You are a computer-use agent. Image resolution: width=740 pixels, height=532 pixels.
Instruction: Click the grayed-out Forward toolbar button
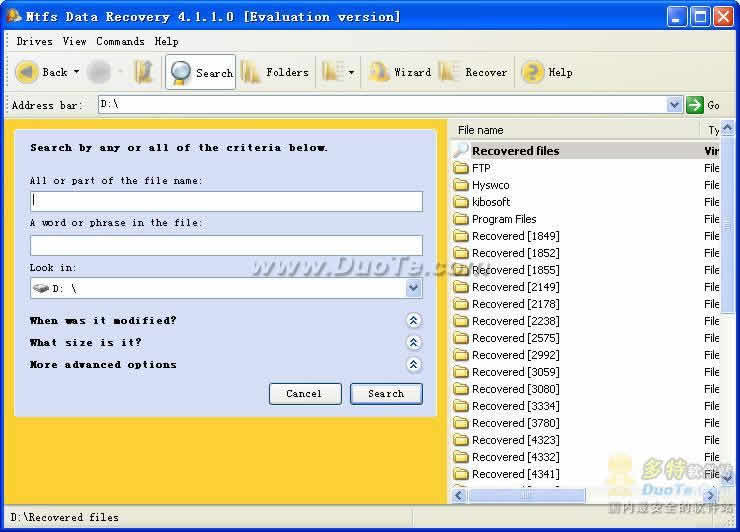click(x=99, y=72)
